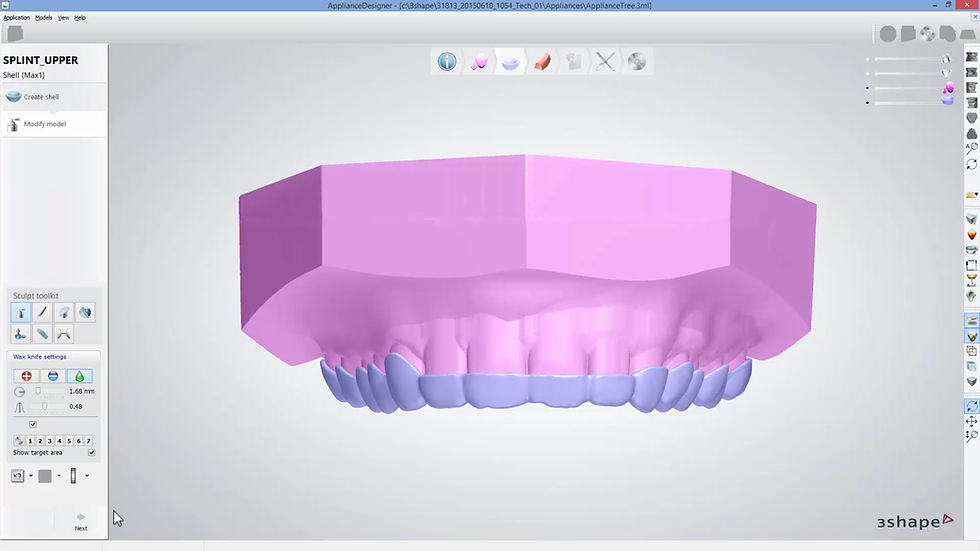Adjust the 0.48 level slider

point(46,407)
